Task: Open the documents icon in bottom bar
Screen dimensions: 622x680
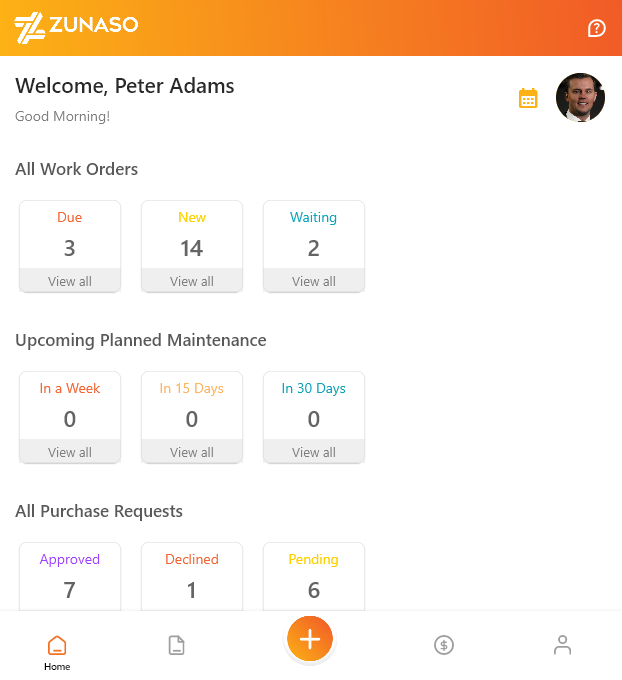Action: [x=176, y=645]
